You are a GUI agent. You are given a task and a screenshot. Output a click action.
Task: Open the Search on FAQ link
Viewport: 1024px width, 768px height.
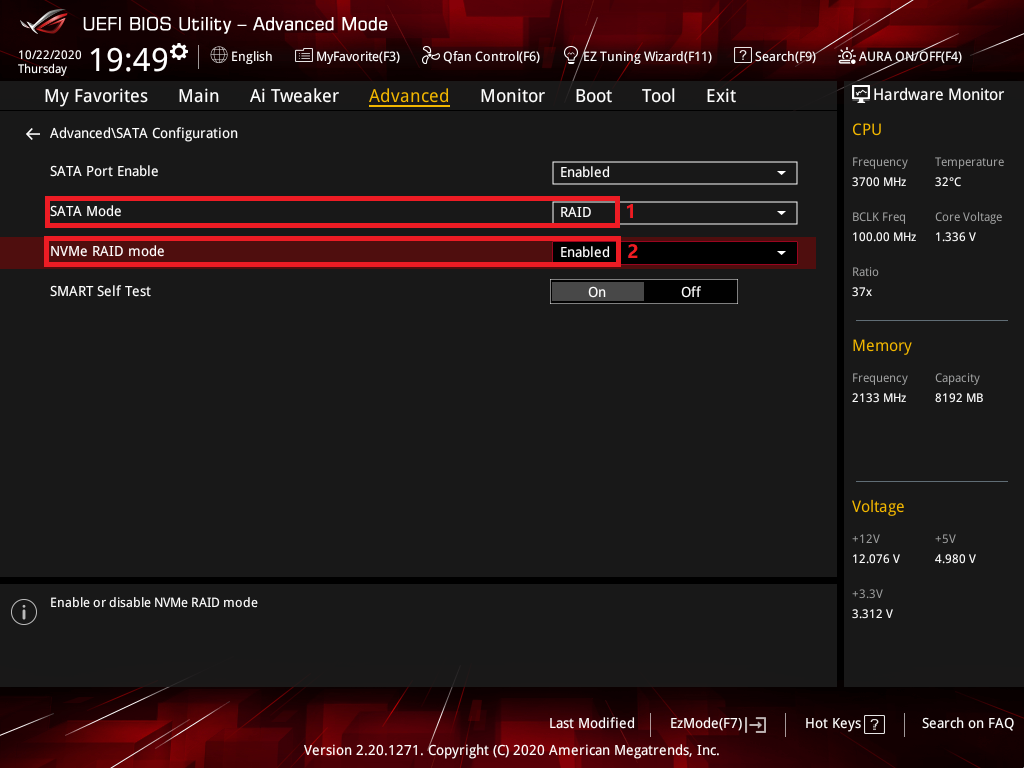tap(967, 724)
